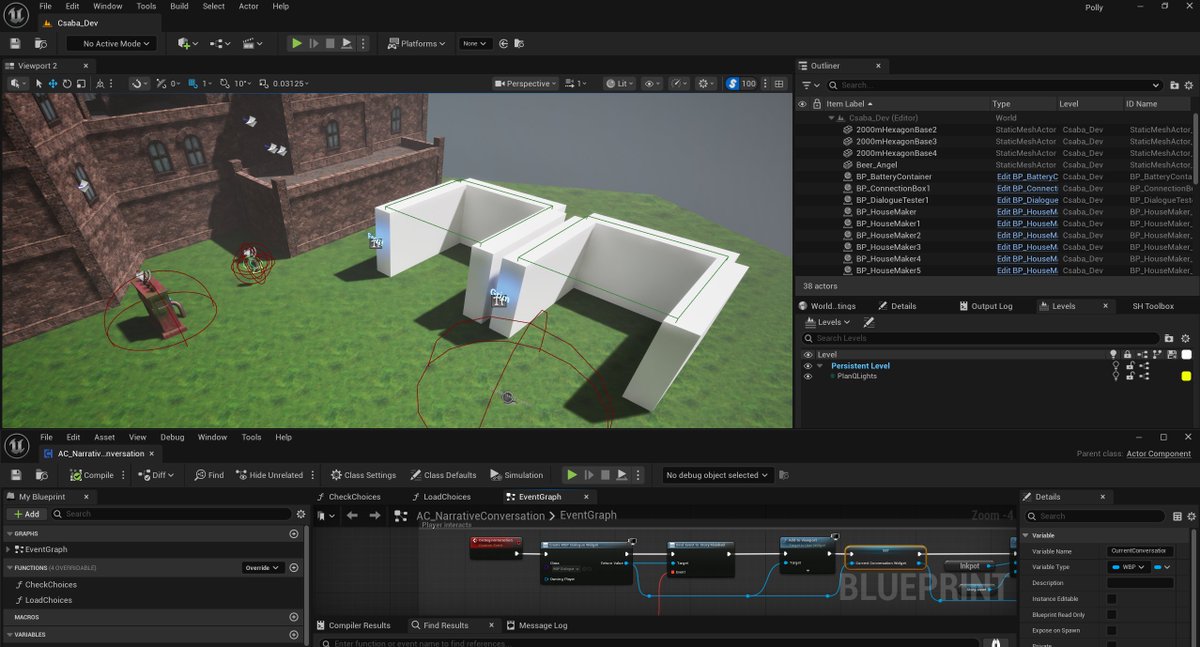
Task: Click Compile in the Blueprint editor toolbar
Action: pos(92,475)
